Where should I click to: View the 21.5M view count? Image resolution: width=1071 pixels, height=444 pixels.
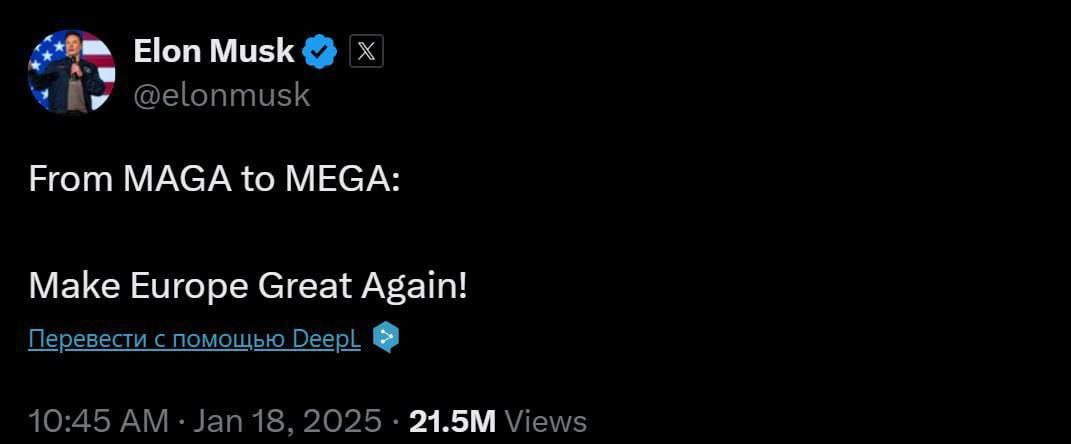click(x=452, y=421)
